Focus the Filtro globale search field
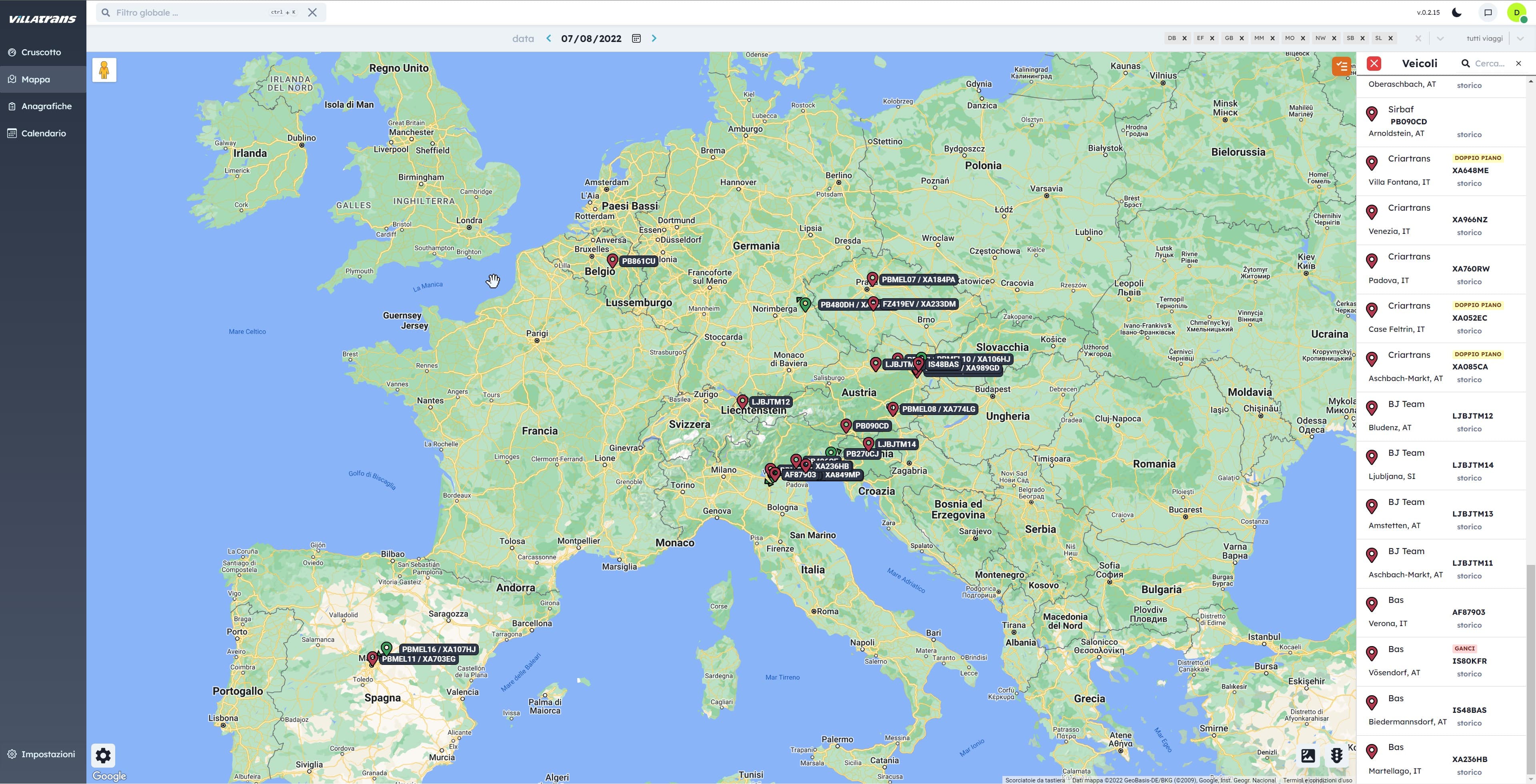The image size is (1536, 784). [191, 12]
